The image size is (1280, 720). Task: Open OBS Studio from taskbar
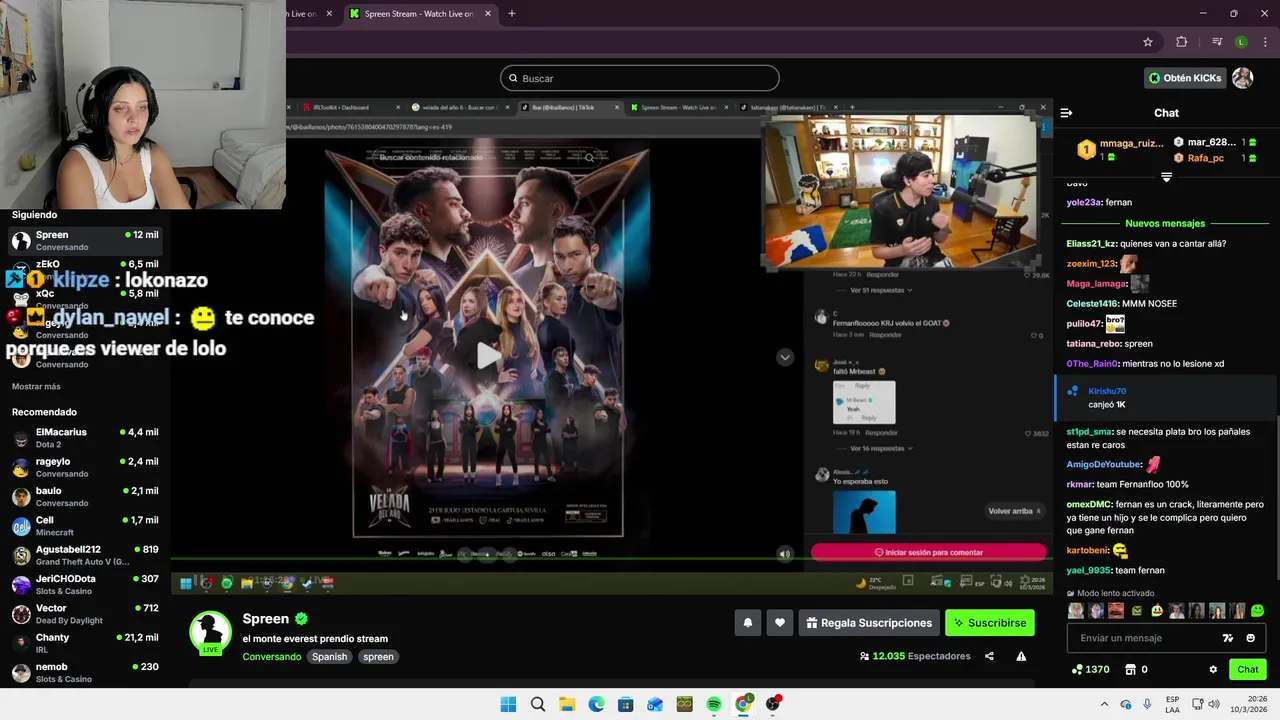coord(773,704)
